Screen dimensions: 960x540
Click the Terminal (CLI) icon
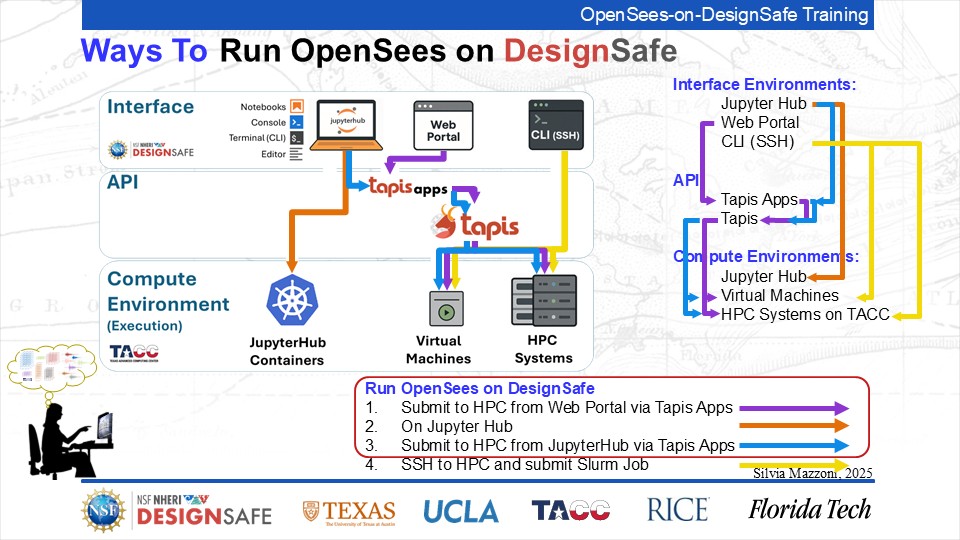(296, 138)
